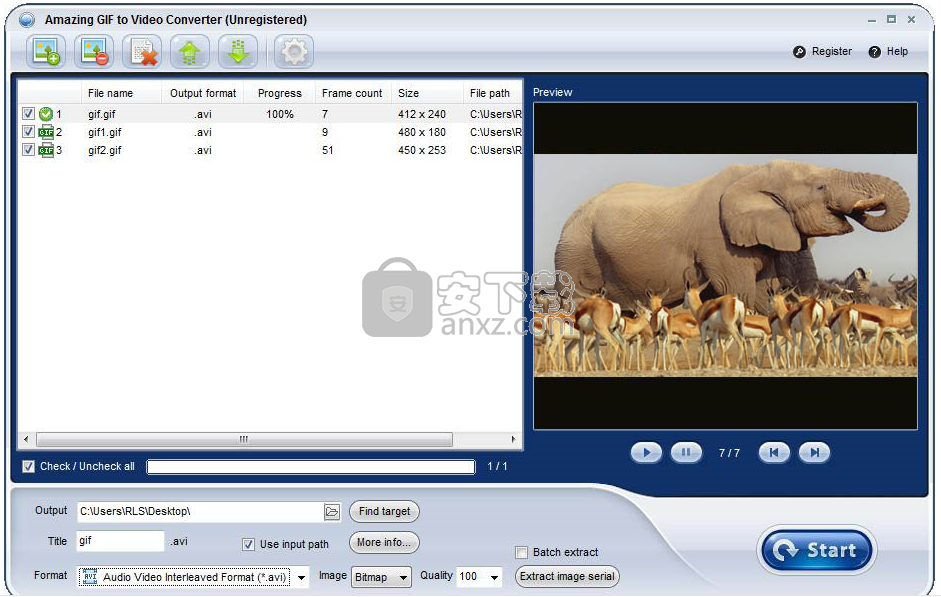Click the .avi output format of gif1.gif
Screen dimensions: 941x597
[203, 132]
